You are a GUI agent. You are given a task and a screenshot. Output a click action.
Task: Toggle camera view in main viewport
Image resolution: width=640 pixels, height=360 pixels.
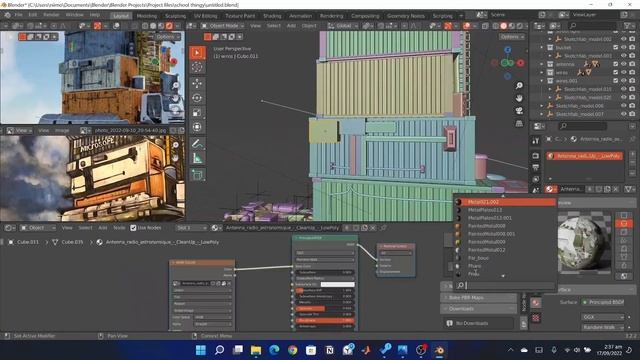(x=519, y=111)
